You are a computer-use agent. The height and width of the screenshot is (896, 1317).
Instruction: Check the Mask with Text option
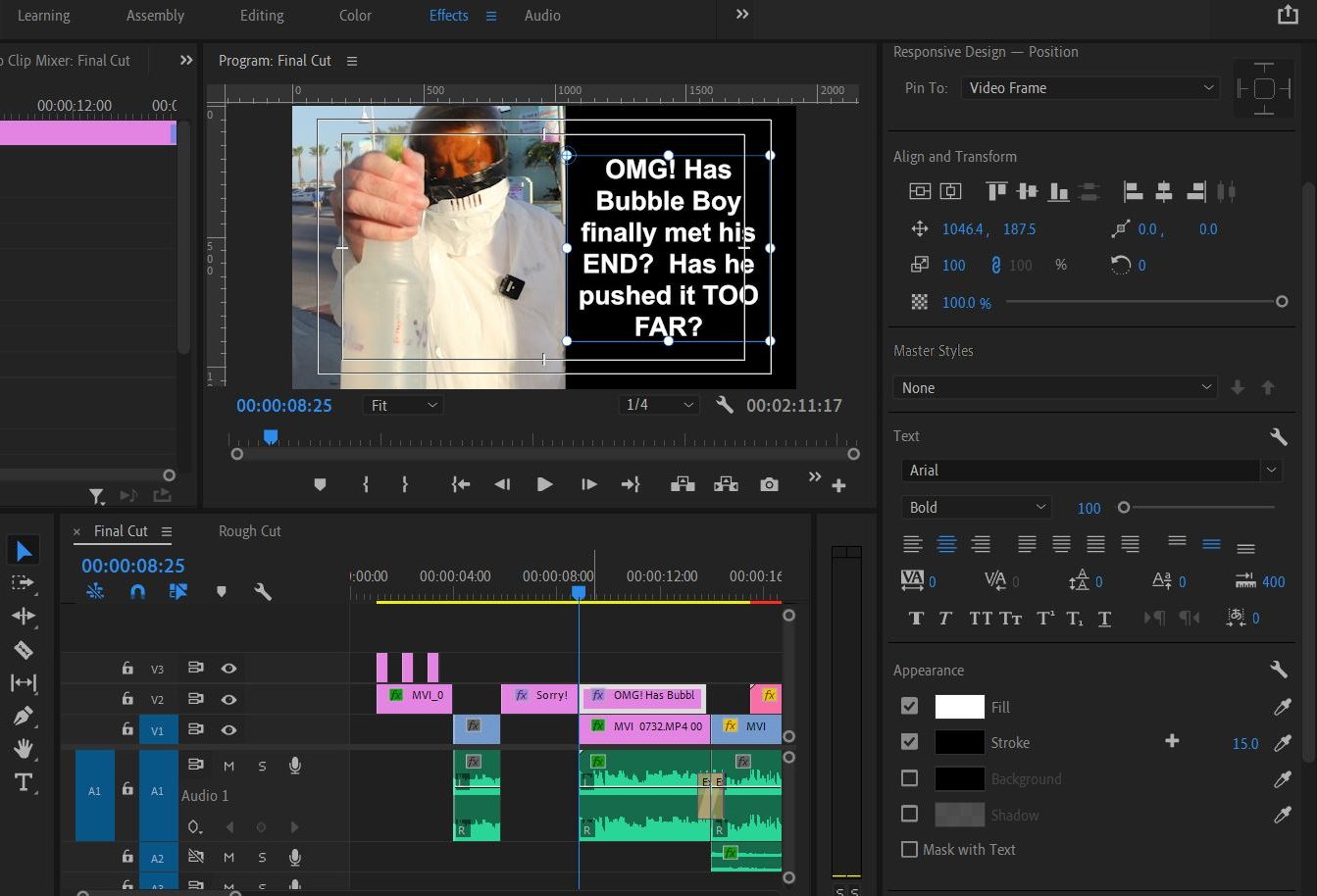(x=910, y=850)
